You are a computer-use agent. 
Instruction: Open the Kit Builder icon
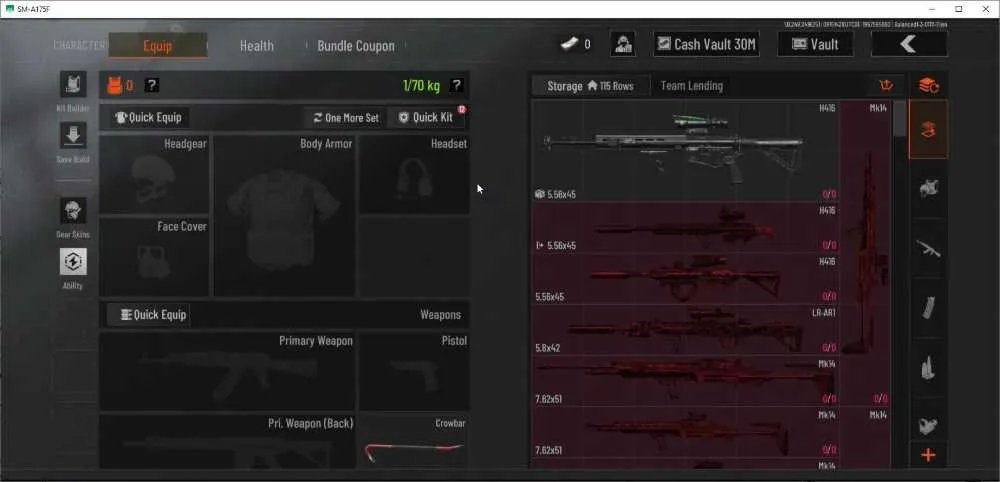click(x=73, y=85)
